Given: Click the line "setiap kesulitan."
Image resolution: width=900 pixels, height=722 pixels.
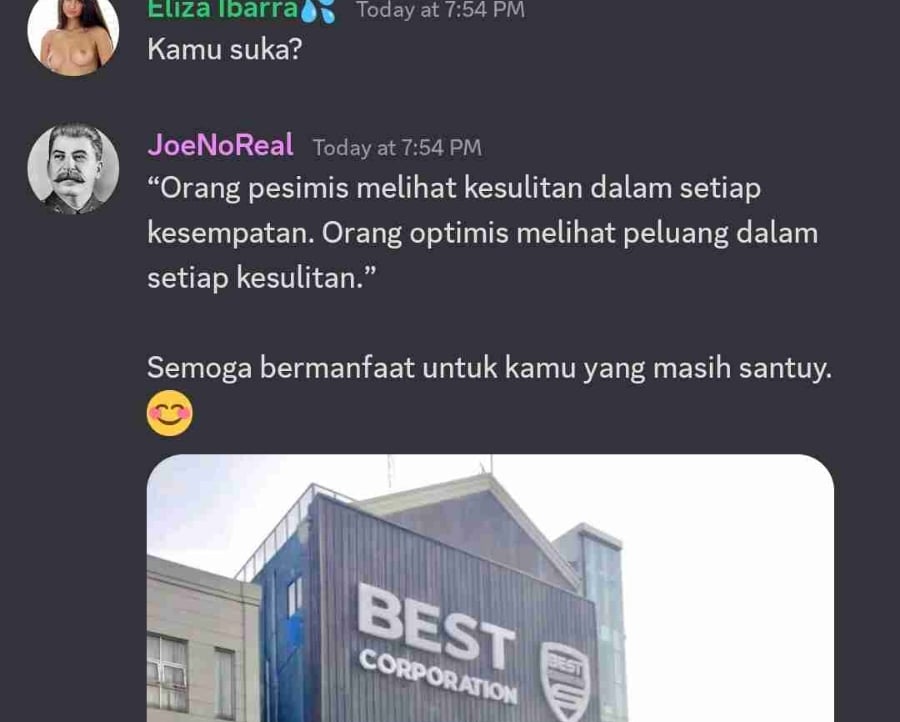Looking at the screenshot, I should pos(262,278).
